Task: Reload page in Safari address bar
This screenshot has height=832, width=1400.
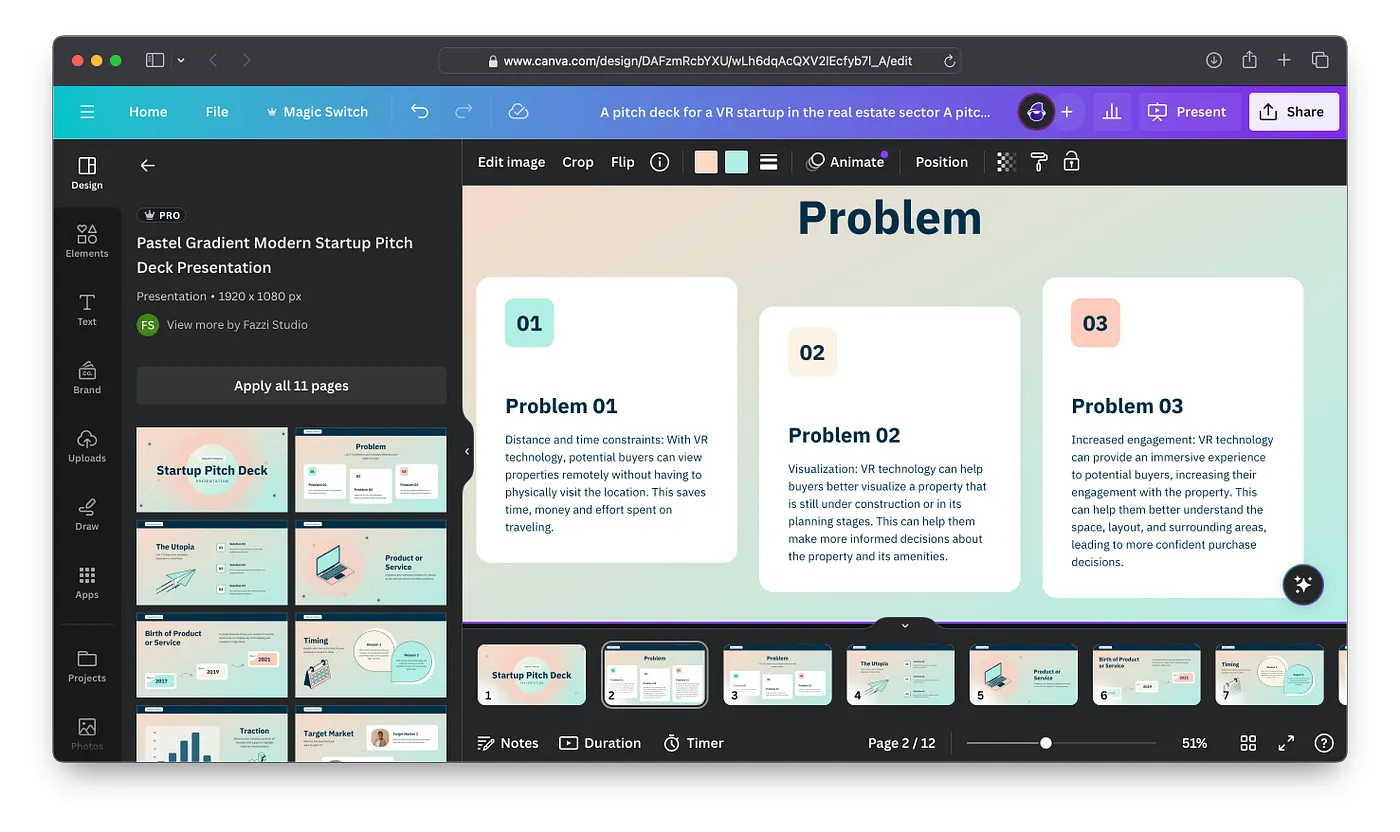Action: click(x=949, y=61)
